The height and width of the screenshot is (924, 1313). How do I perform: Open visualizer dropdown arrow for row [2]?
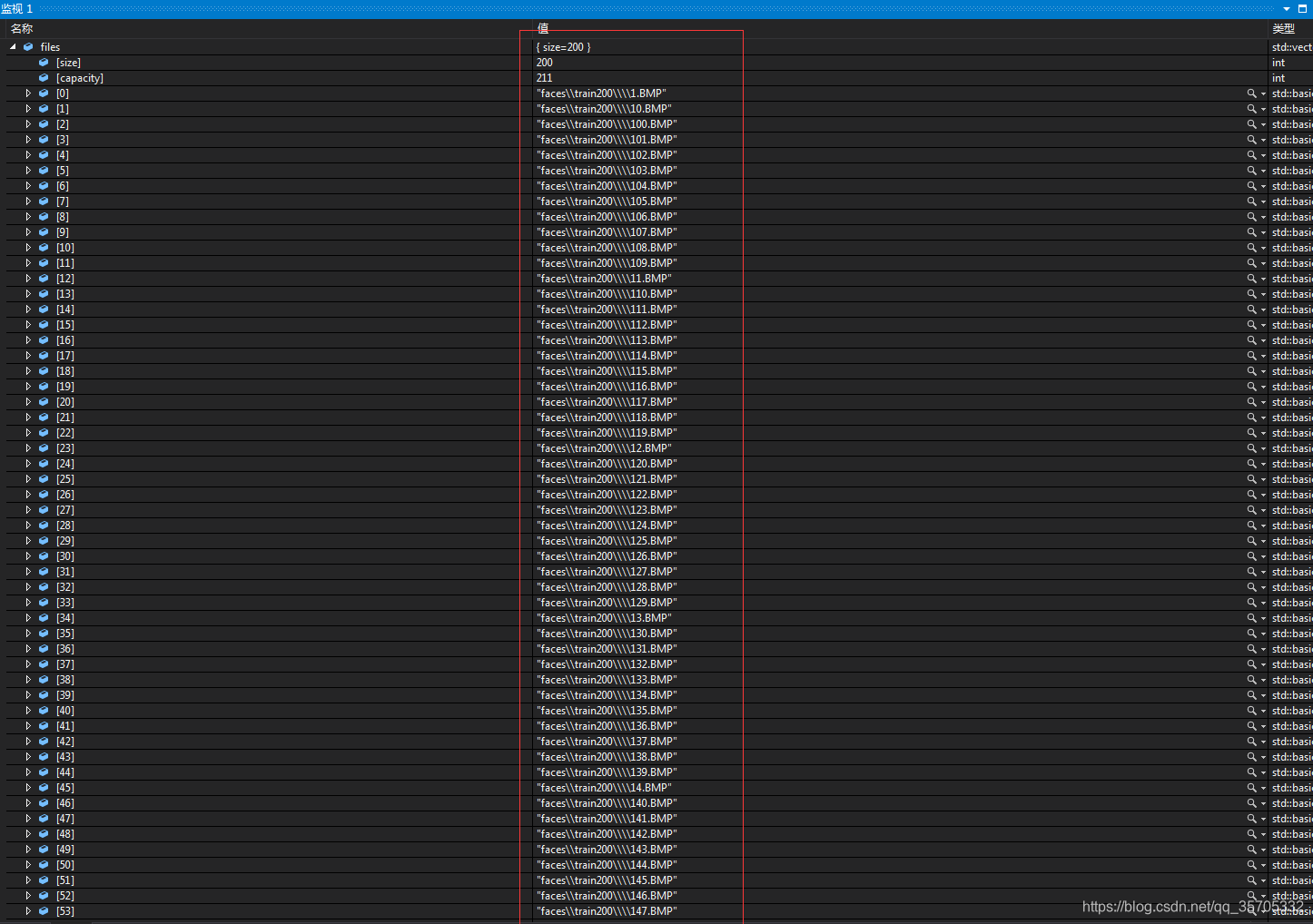point(1263,124)
